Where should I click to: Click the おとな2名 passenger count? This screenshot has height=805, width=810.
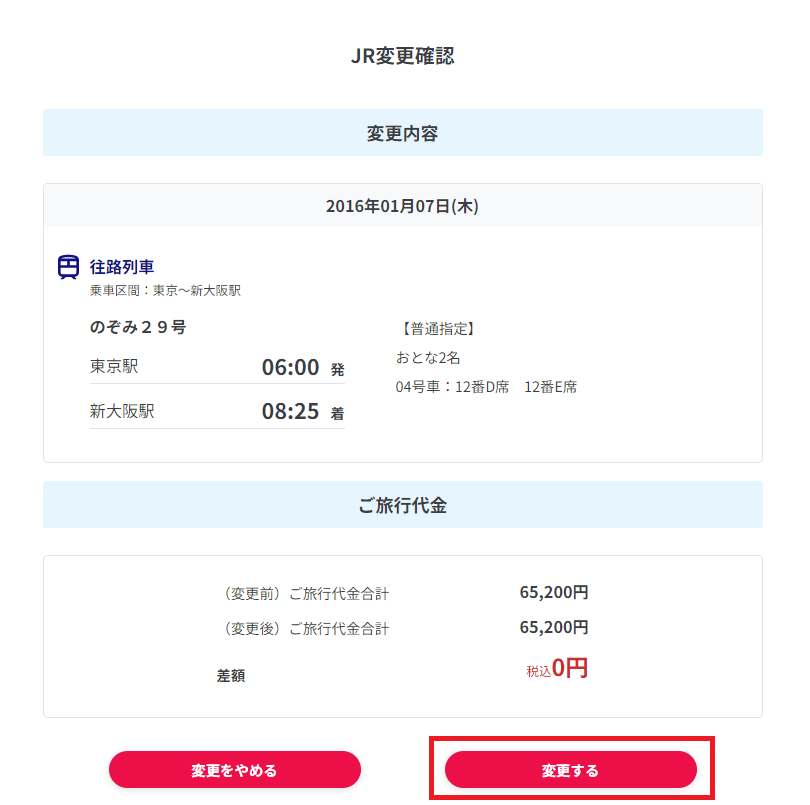click(428, 357)
